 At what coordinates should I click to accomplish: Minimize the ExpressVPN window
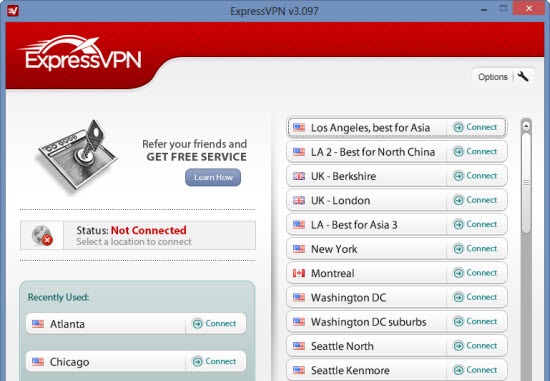click(484, 9)
